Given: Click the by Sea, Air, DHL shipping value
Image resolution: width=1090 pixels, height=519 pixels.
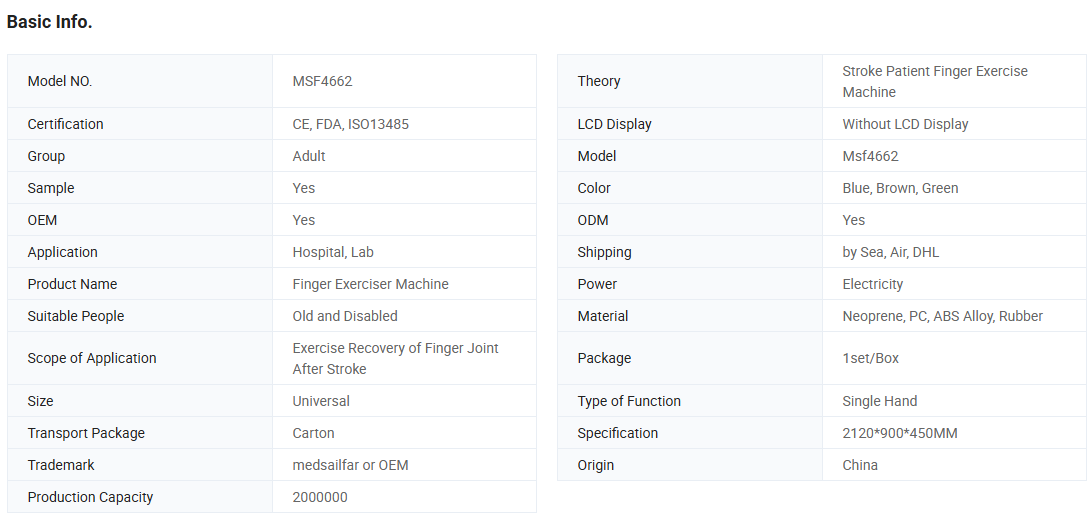Looking at the screenshot, I should 890,252.
